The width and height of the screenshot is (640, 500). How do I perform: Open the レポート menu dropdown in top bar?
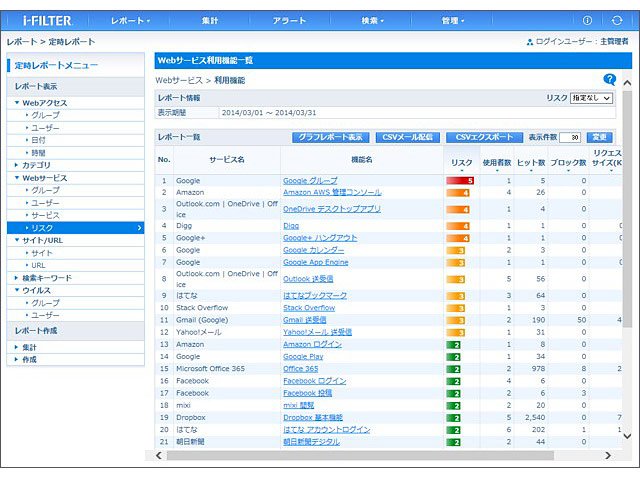pos(130,20)
